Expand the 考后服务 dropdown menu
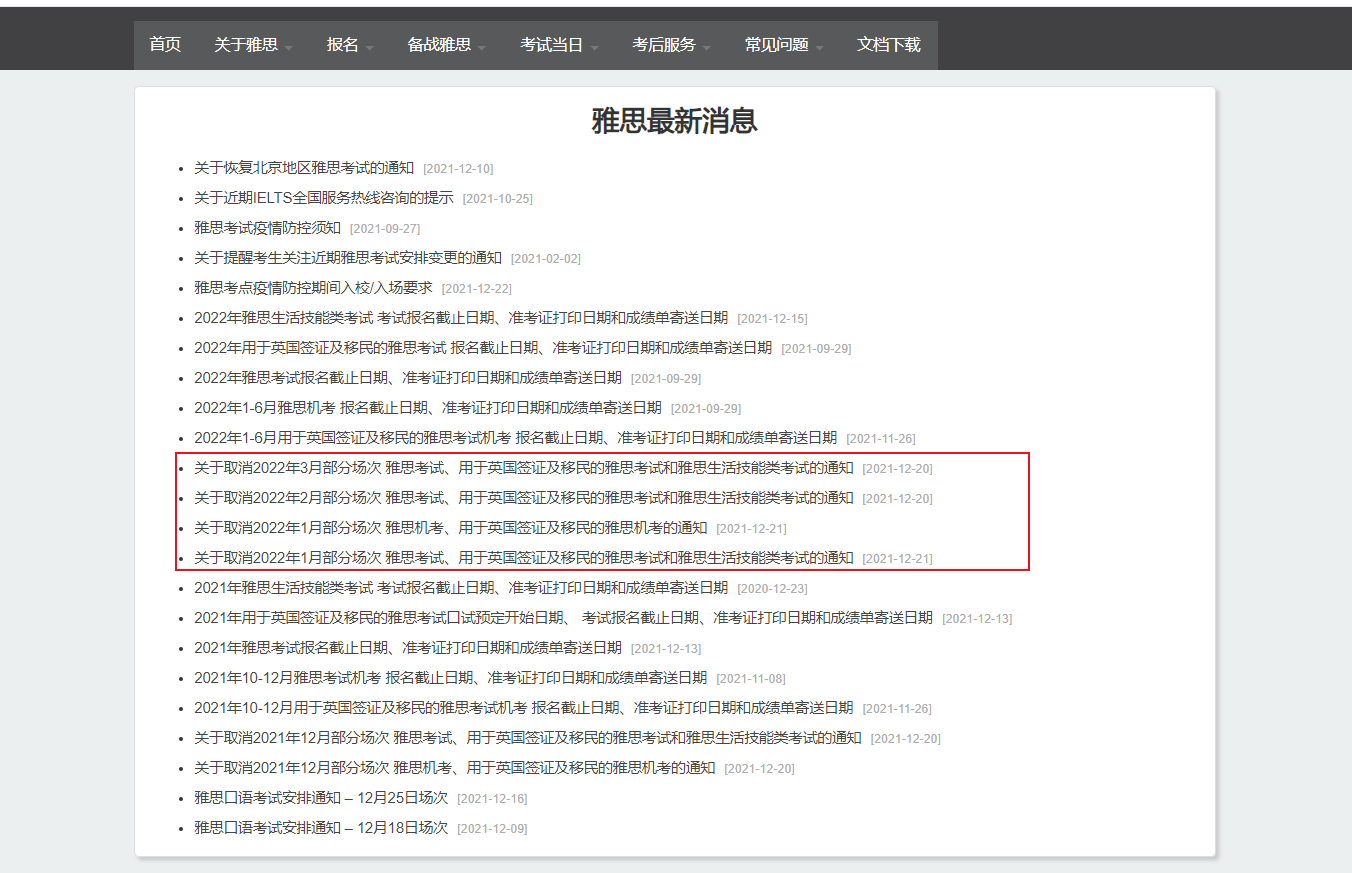This screenshot has height=873, width=1352. point(671,45)
